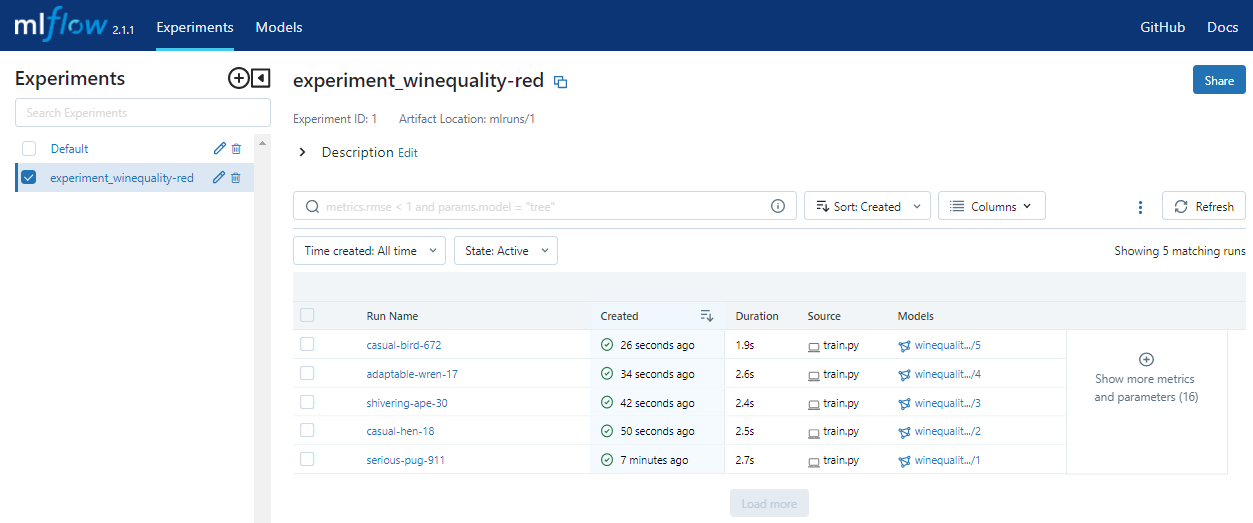The image size is (1253, 523).
Task: Edit the experiment description
Action: pos(408,153)
